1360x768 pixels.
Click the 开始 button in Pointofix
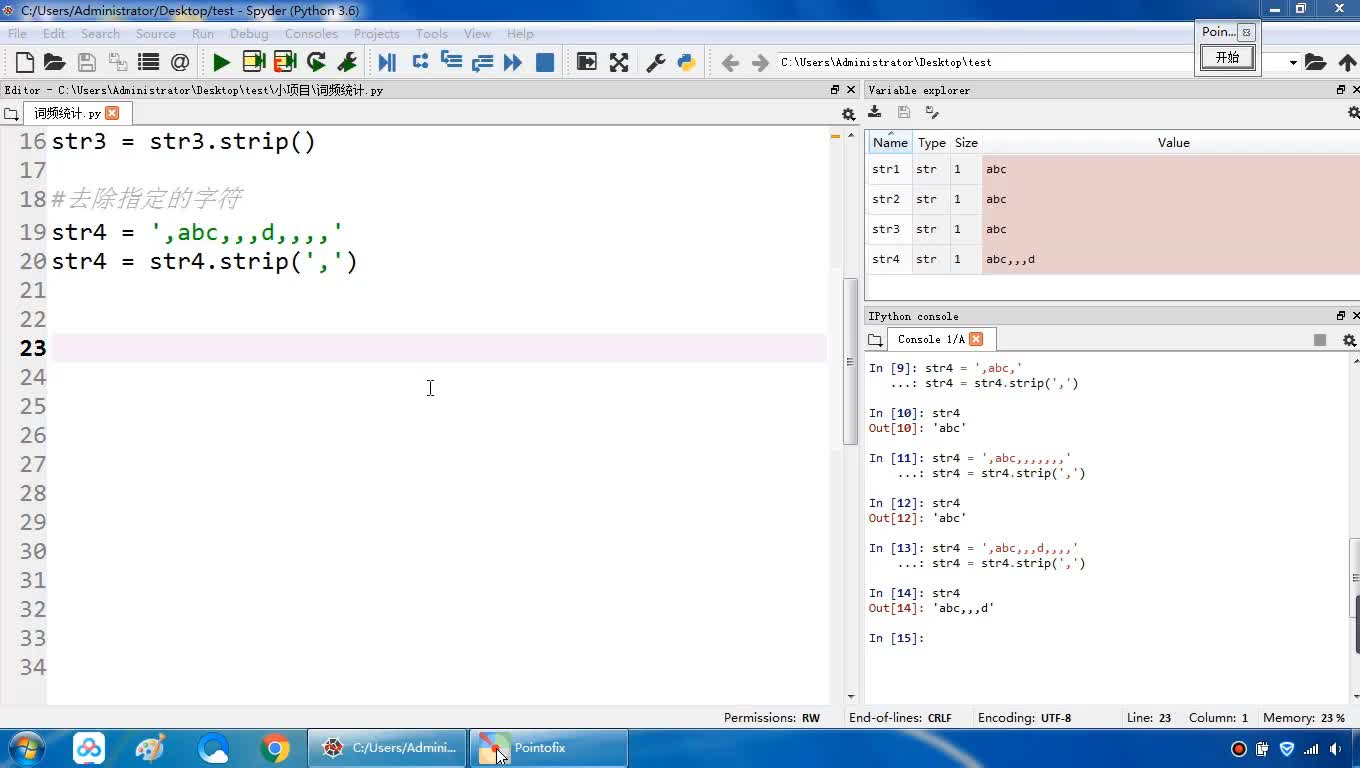[1227, 58]
